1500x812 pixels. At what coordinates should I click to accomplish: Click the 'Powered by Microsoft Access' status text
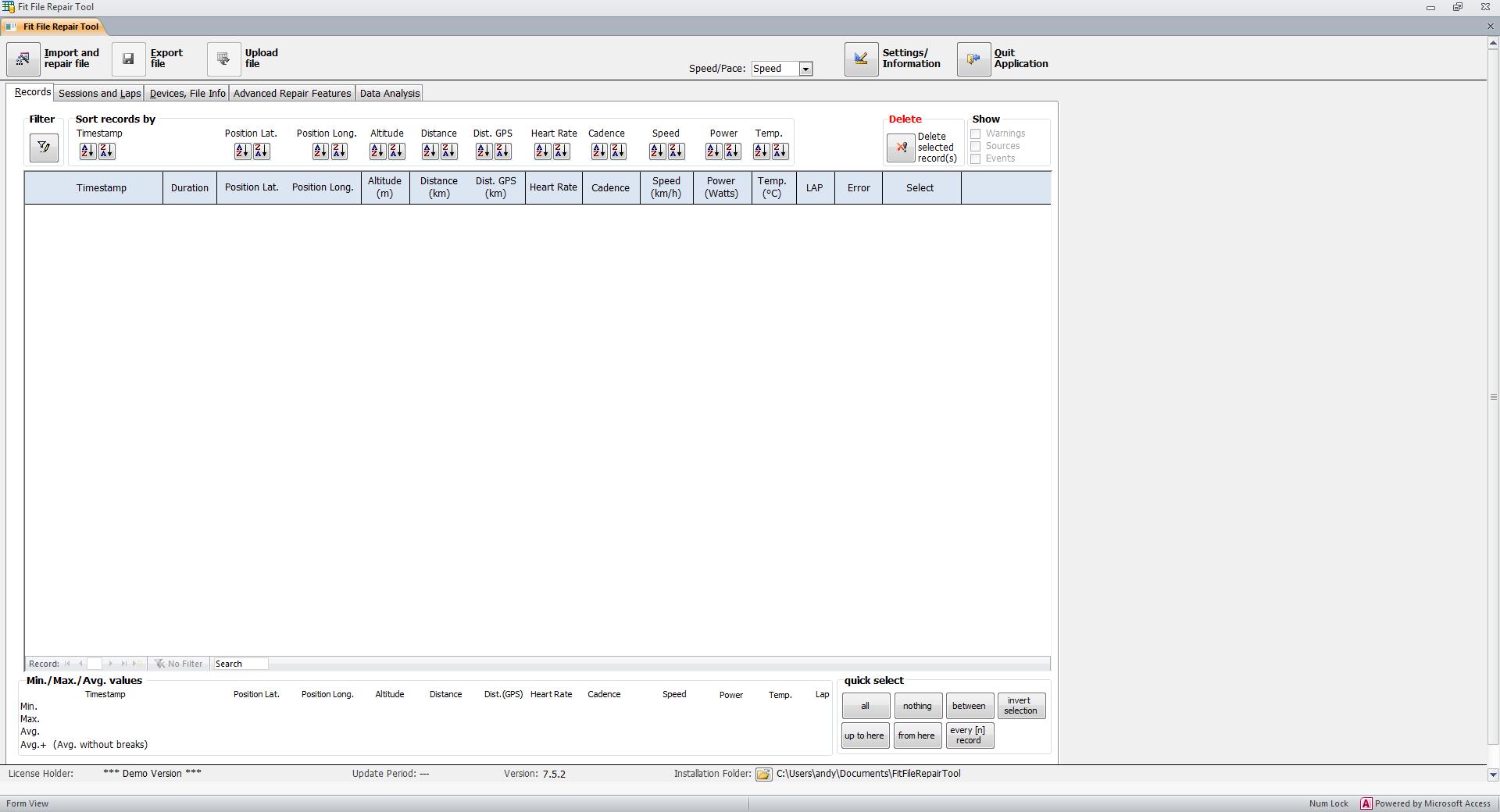coord(1432,803)
